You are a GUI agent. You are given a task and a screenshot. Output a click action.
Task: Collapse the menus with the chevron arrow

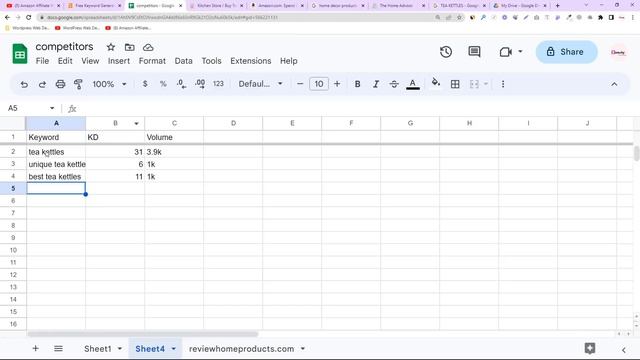point(614,84)
